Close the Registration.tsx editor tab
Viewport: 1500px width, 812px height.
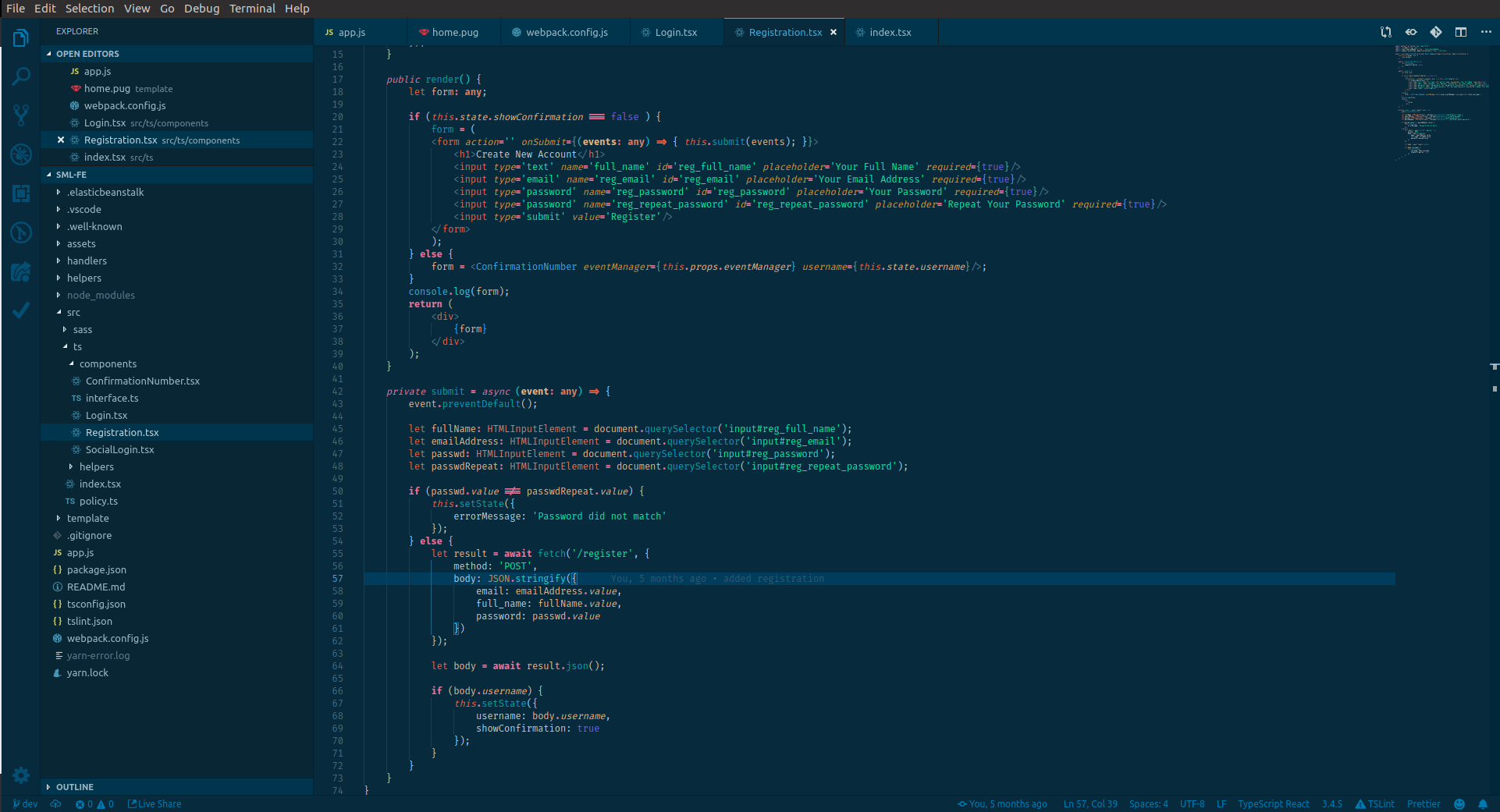834,33
